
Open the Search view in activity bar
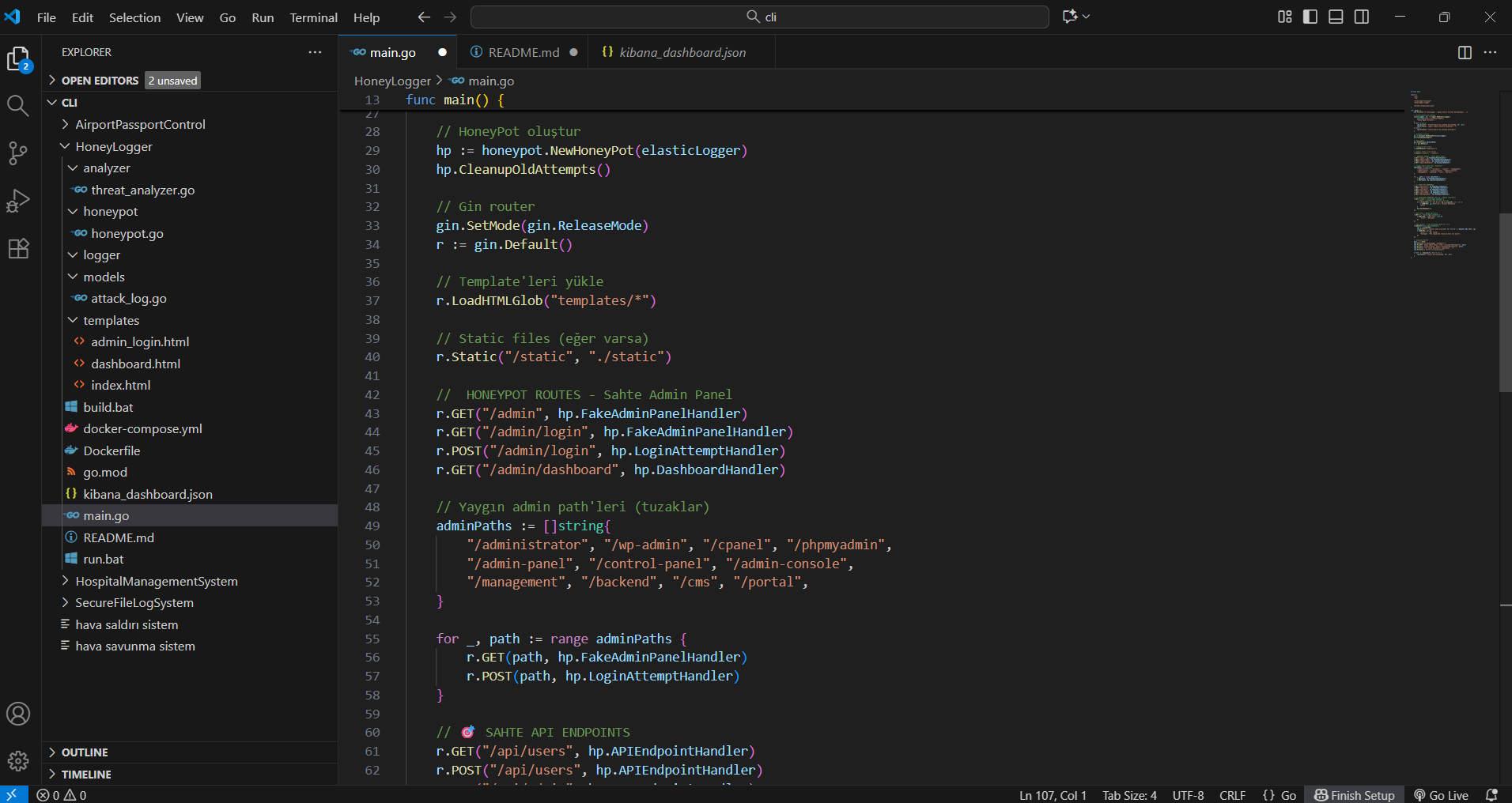tap(17, 106)
